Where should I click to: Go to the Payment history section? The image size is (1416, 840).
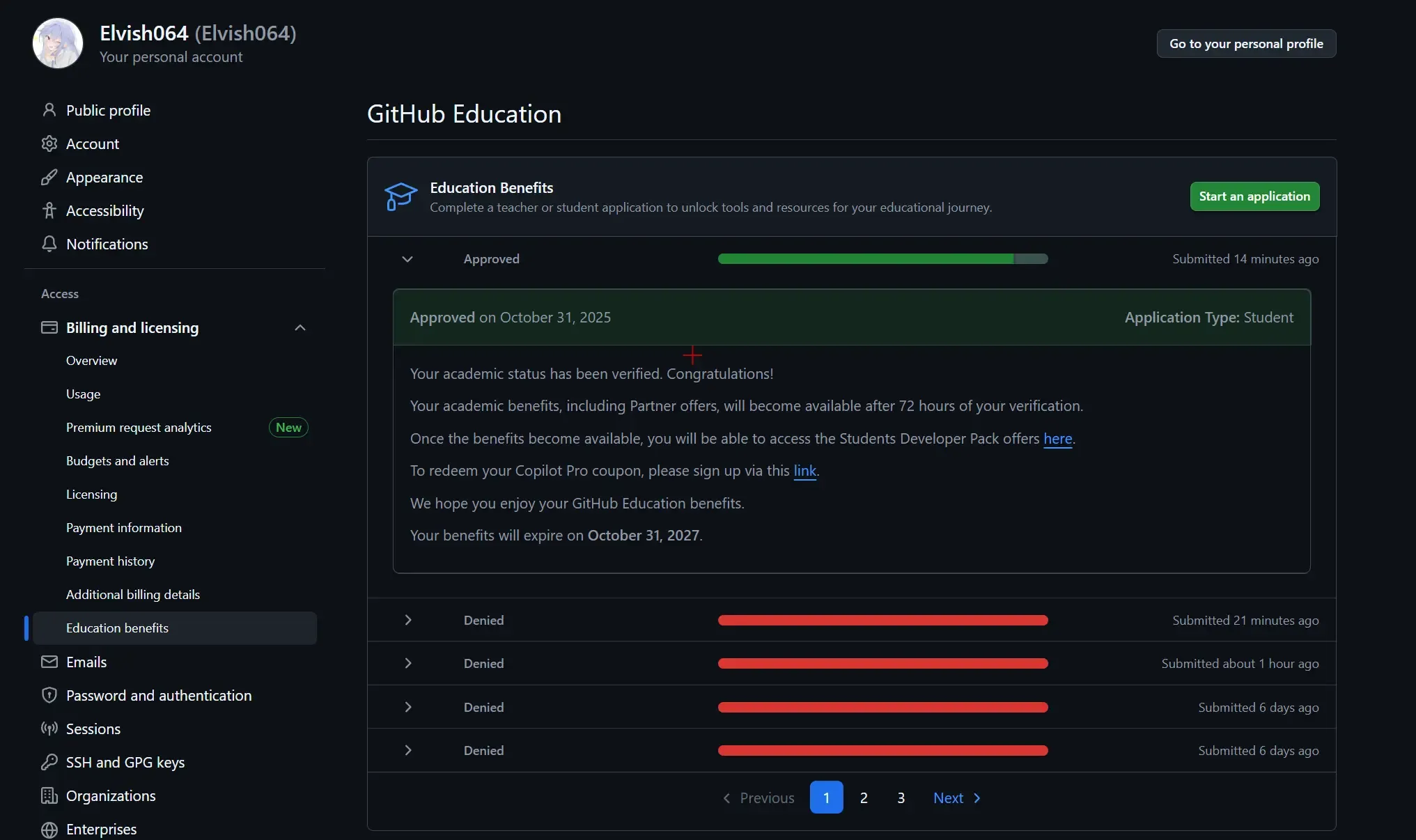pyautogui.click(x=110, y=561)
